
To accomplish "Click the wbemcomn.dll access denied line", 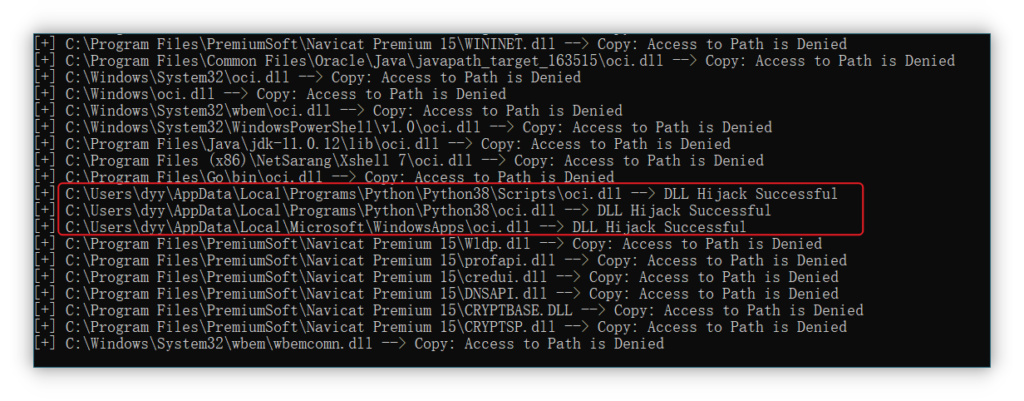I will [x=351, y=344].
